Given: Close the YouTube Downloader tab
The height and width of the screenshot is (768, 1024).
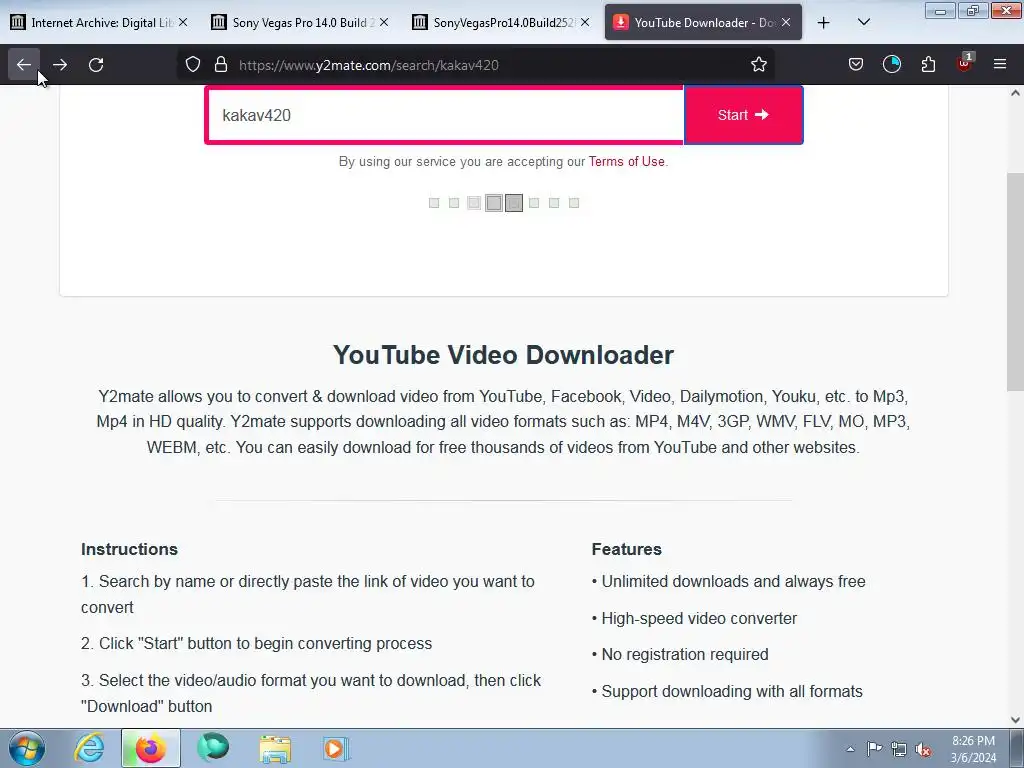Looking at the screenshot, I should 786,22.
